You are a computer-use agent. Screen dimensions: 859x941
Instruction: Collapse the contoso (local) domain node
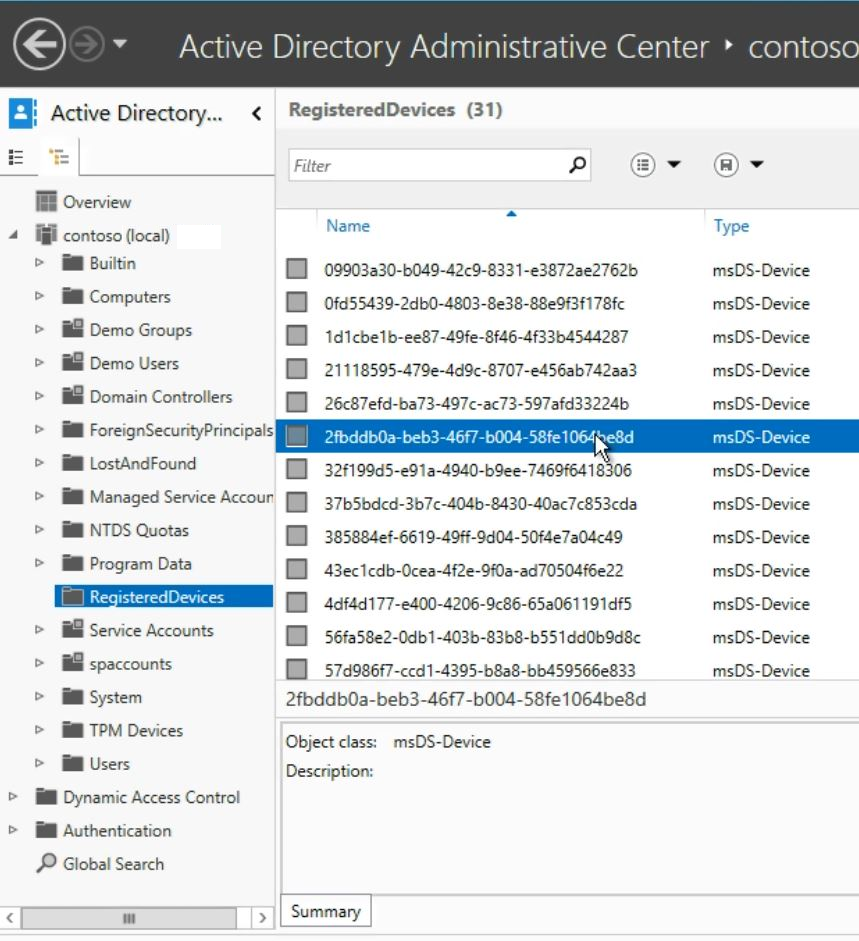[x=13, y=235]
